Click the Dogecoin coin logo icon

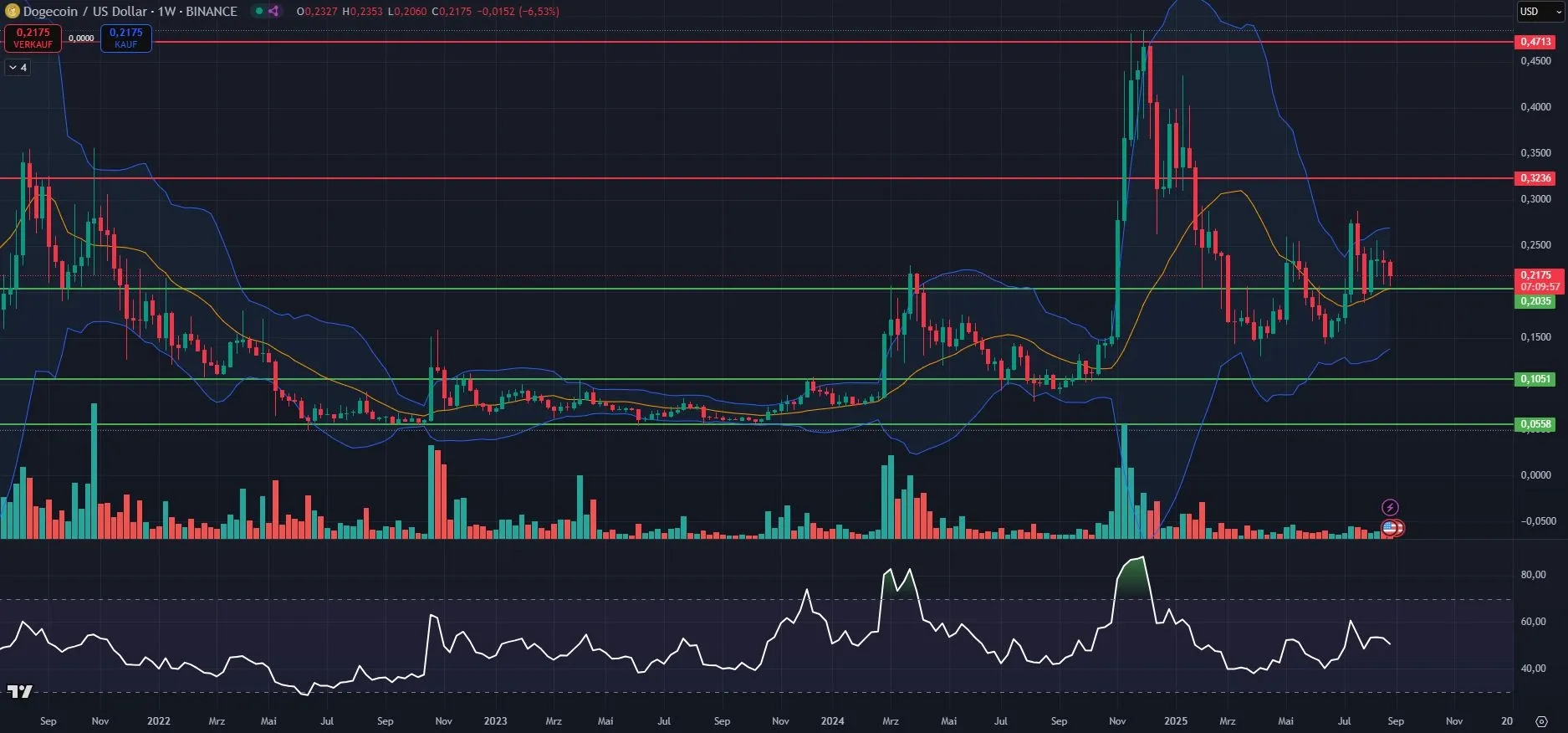12,11
